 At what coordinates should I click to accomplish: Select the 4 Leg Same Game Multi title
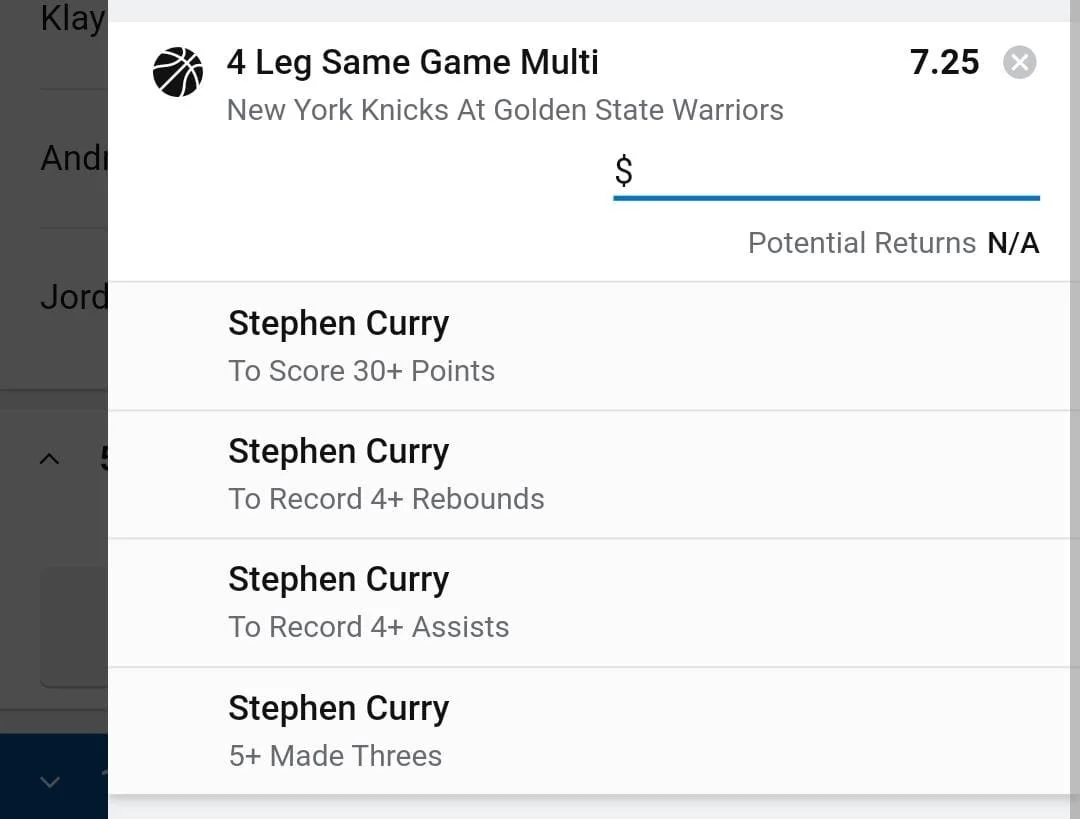coord(412,62)
